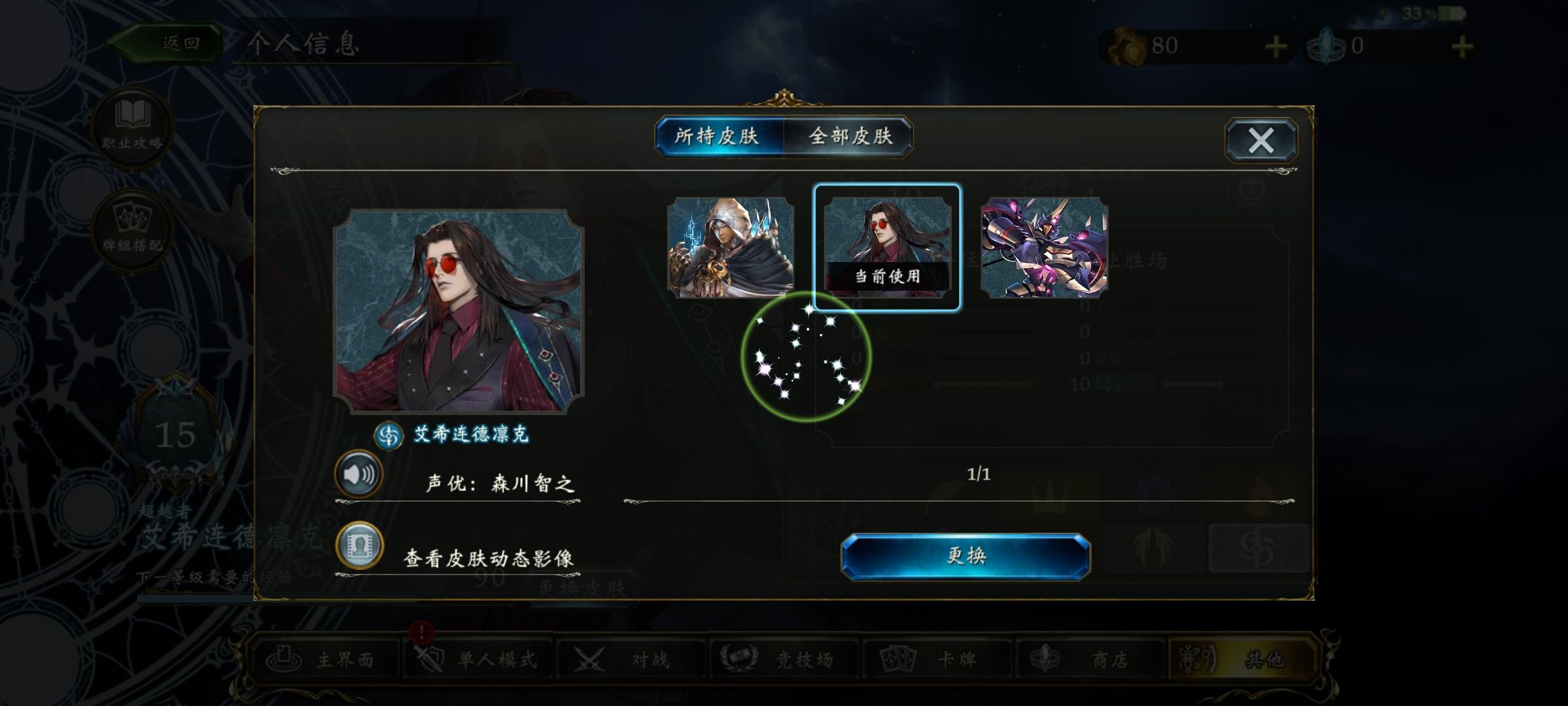Go back with the 返回 button
1568x706 pixels.
(x=167, y=43)
